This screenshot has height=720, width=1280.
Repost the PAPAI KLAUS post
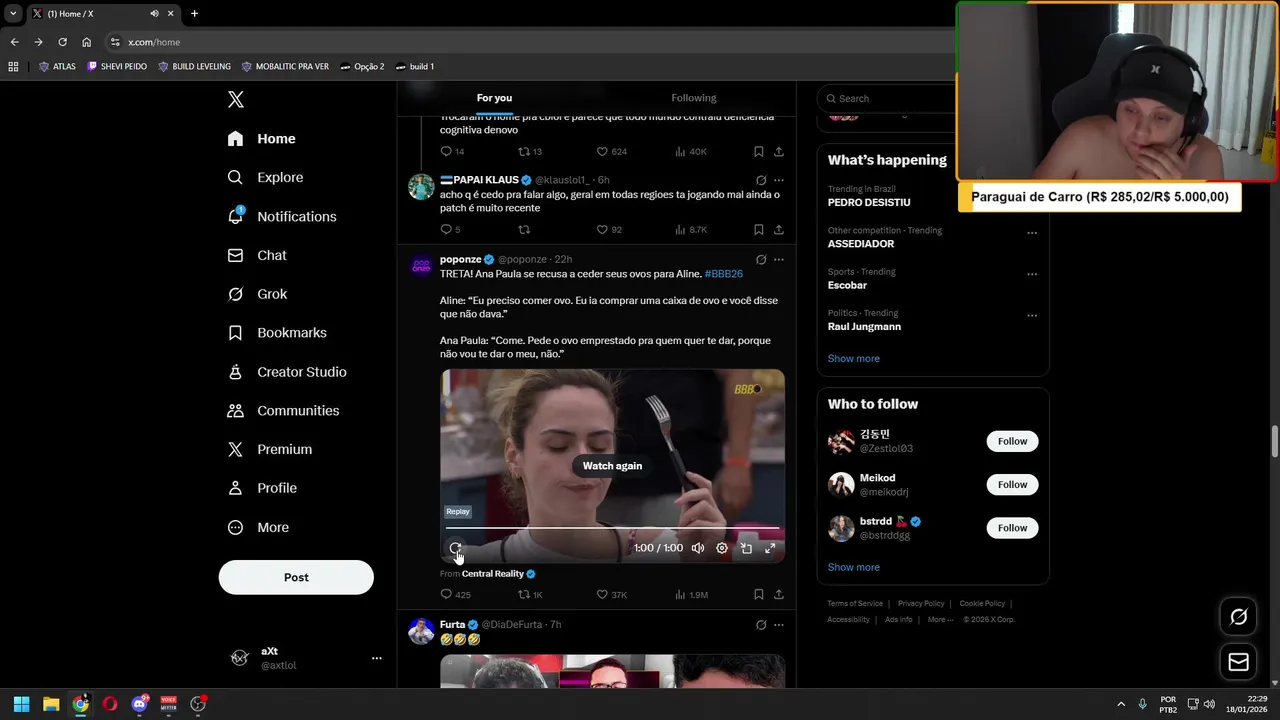523,229
